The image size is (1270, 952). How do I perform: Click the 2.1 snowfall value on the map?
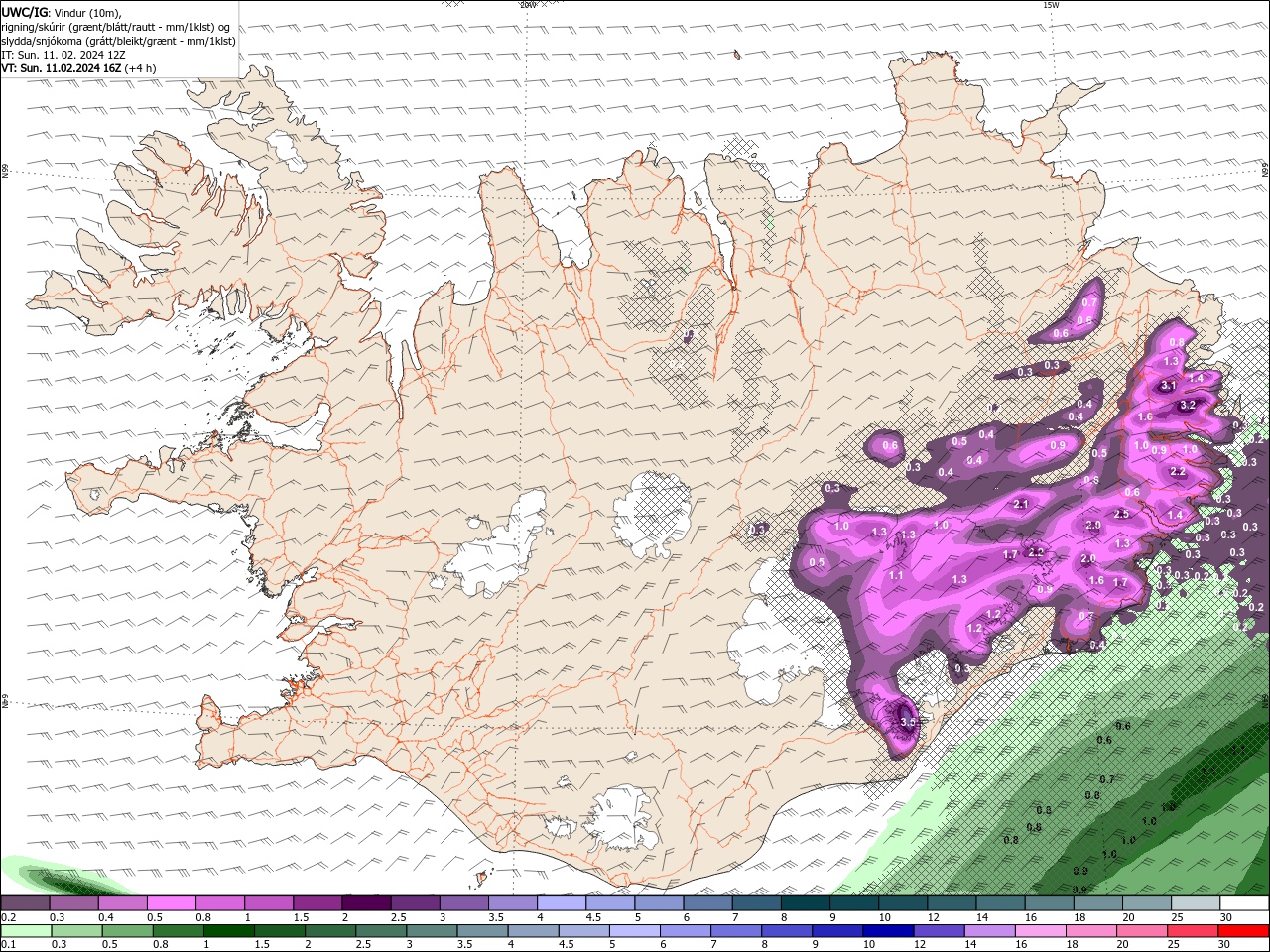1022,504
